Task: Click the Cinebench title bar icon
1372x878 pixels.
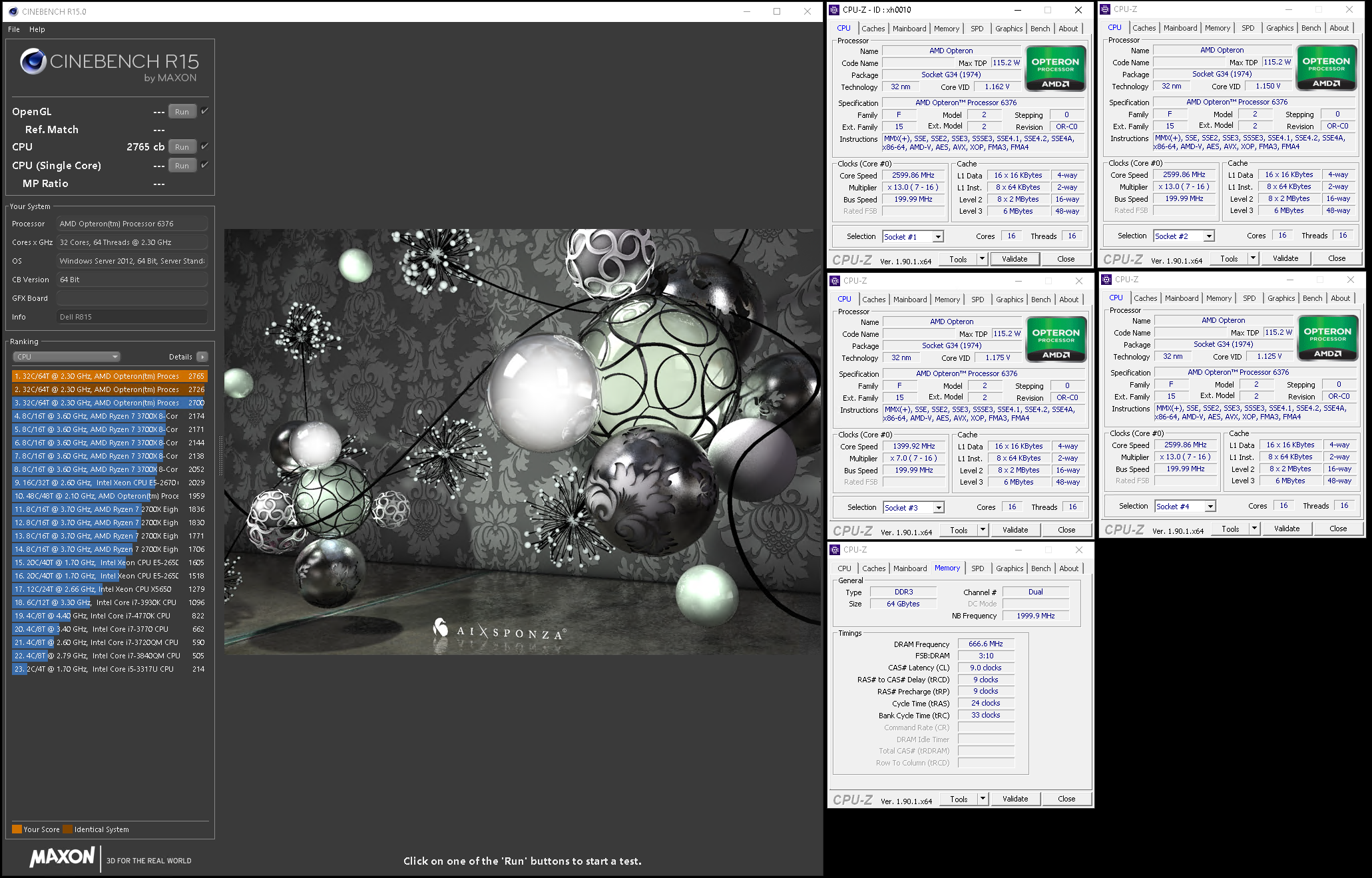Action: (x=13, y=11)
